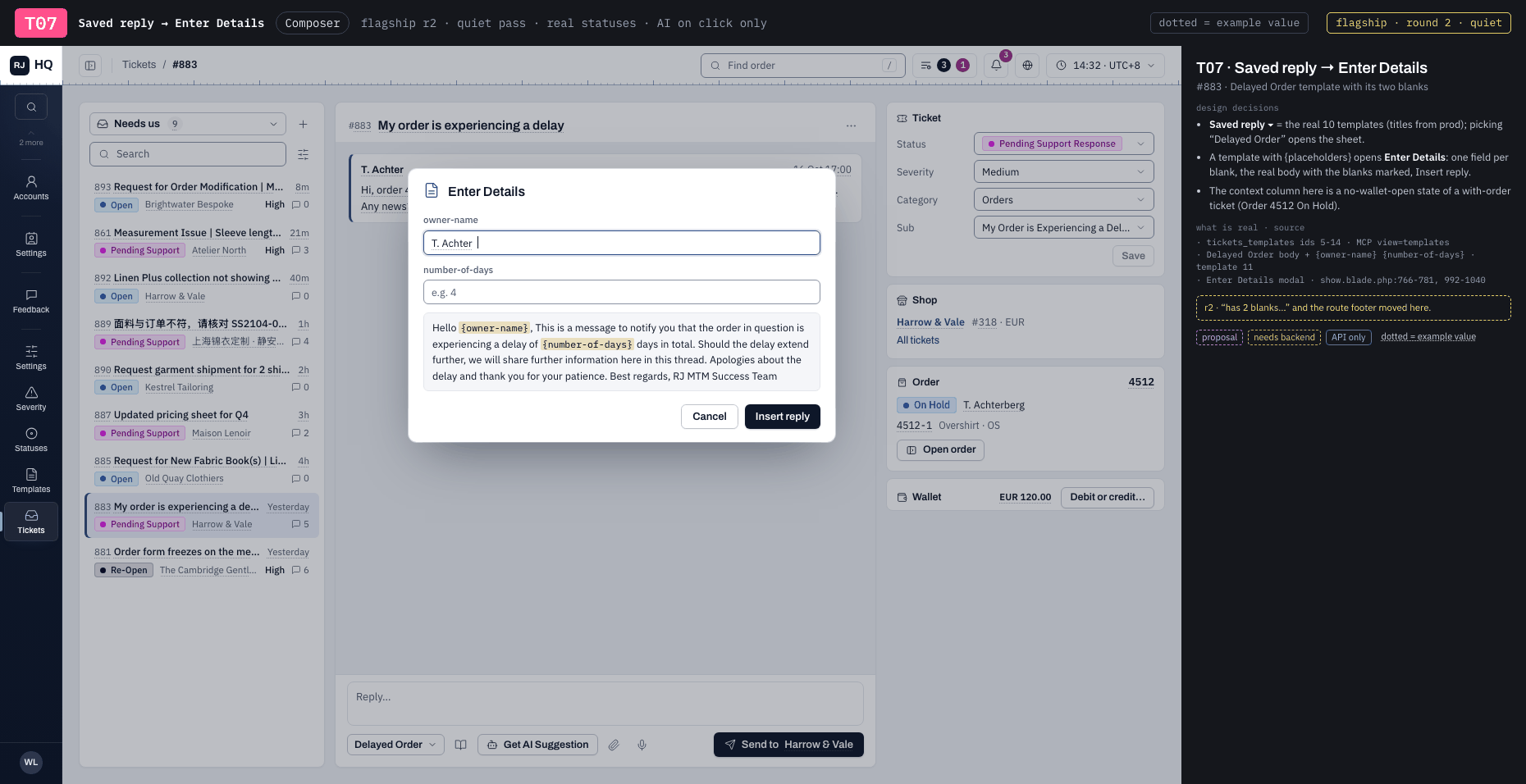Click Insert reply button
This screenshot has width=1526, height=784.
click(782, 417)
